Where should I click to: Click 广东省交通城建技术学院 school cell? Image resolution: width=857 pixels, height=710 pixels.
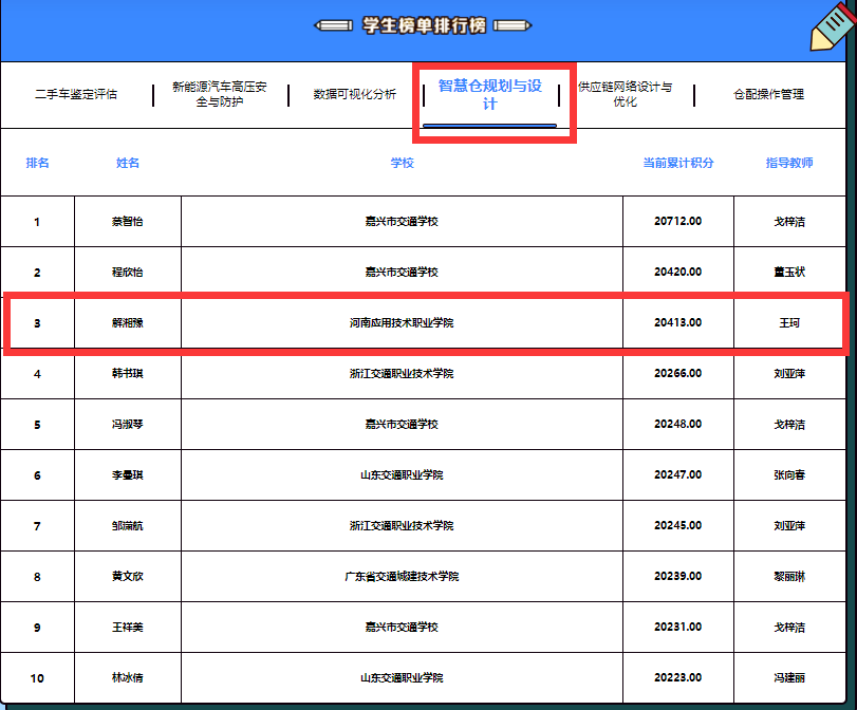[402, 577]
